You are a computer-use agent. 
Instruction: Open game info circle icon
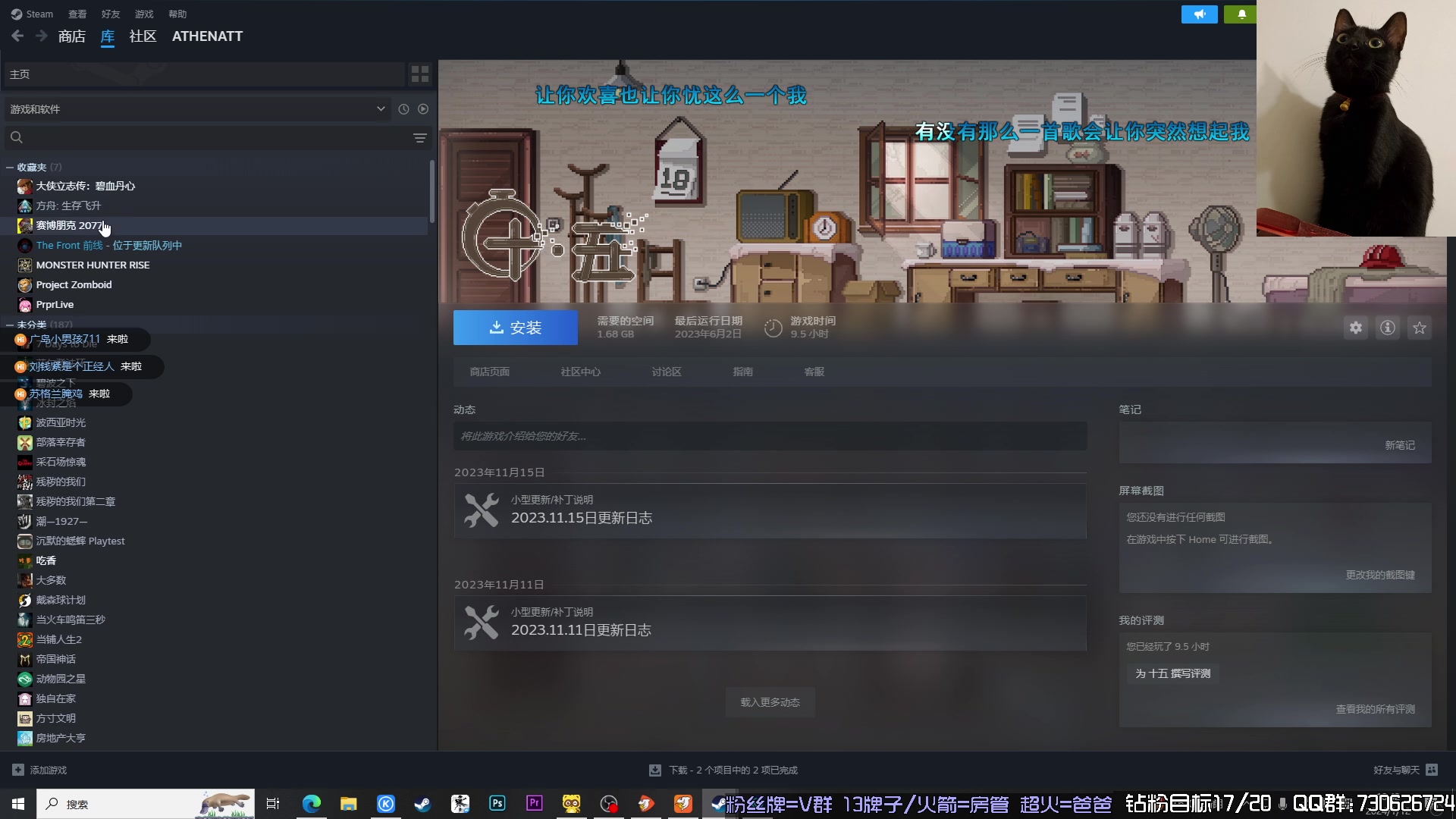click(1387, 328)
